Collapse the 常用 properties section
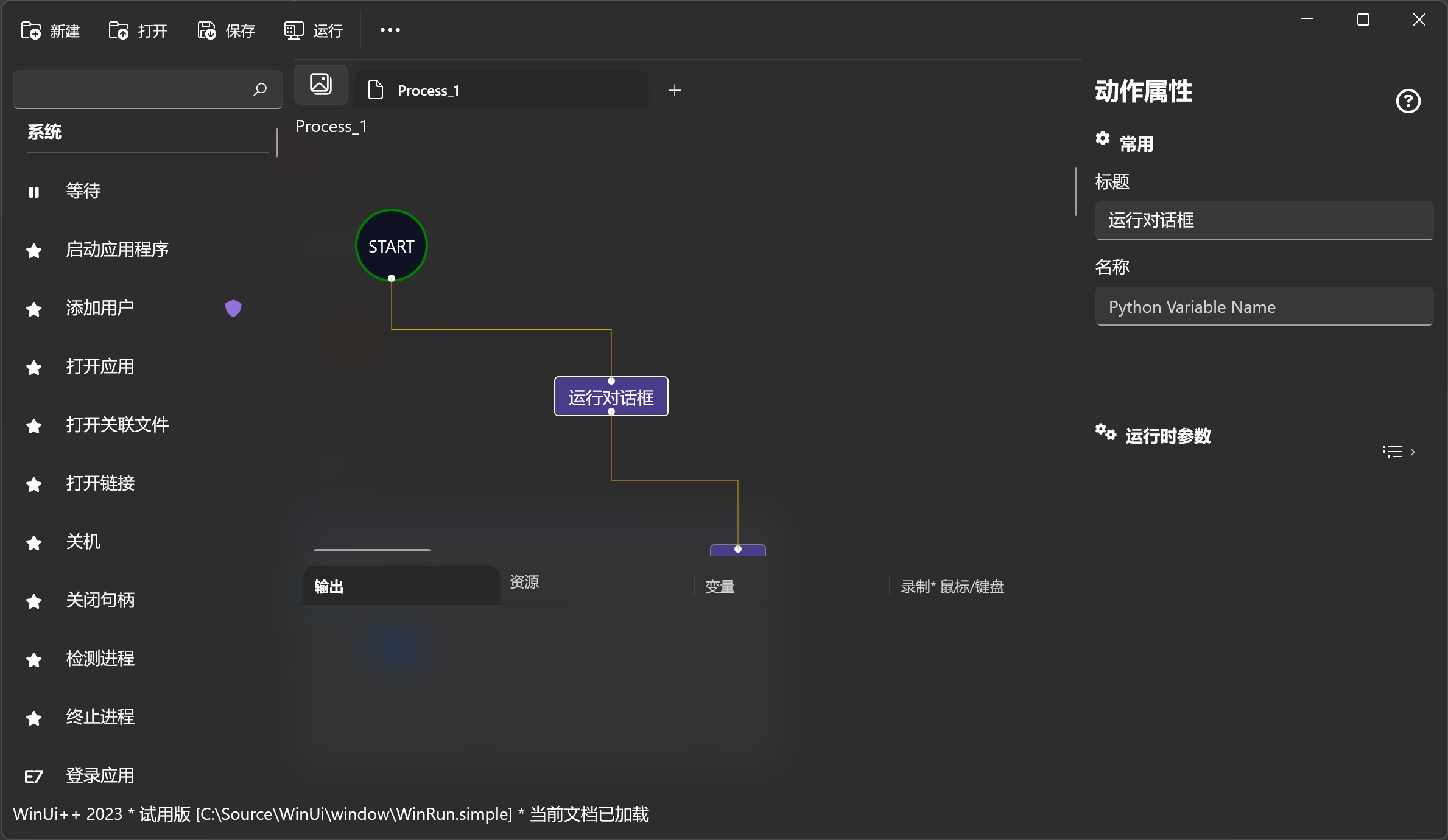Screen dimensions: 1448x840 click(1136, 144)
